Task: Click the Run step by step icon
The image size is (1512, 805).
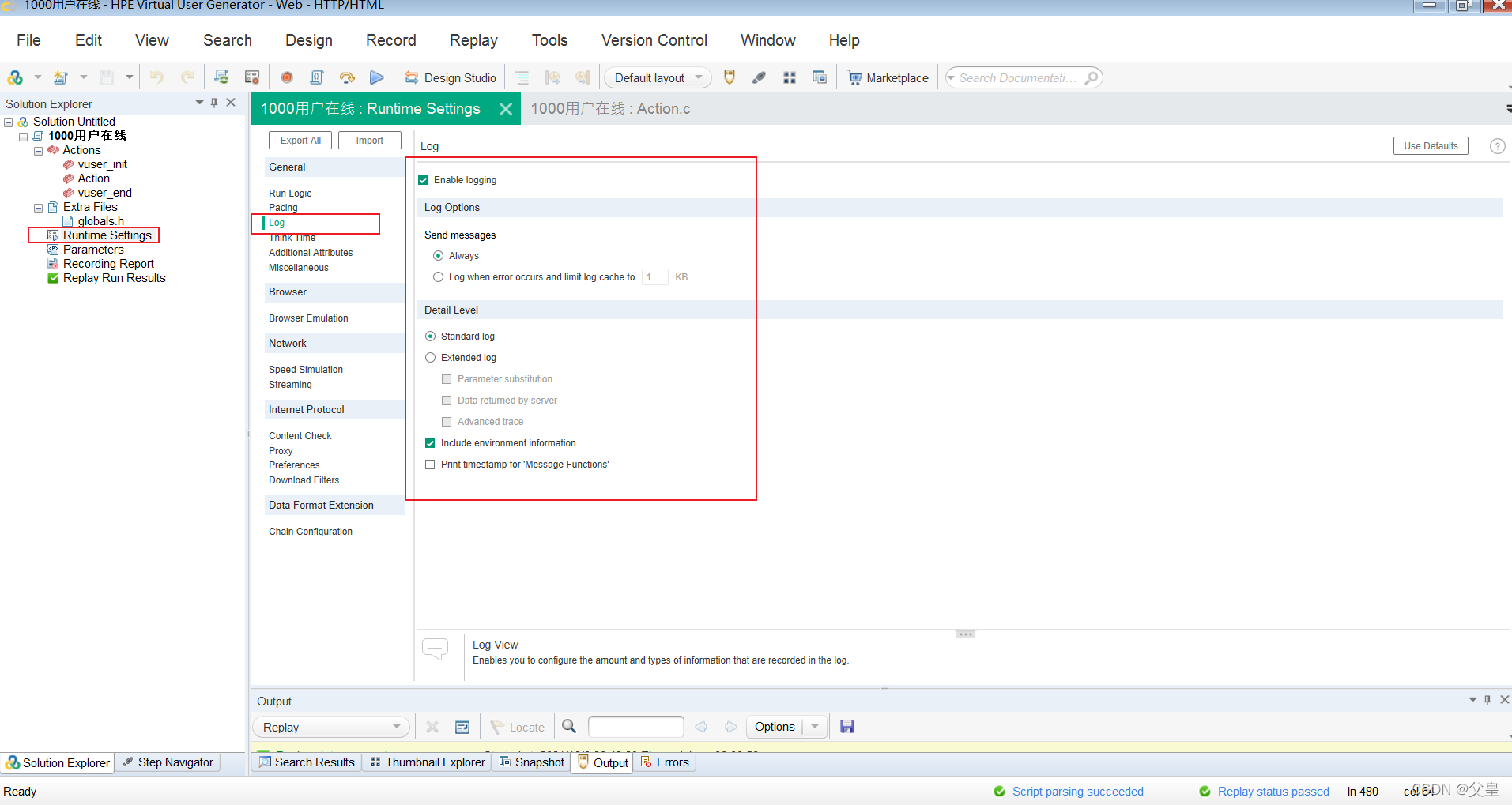Action: (x=347, y=77)
